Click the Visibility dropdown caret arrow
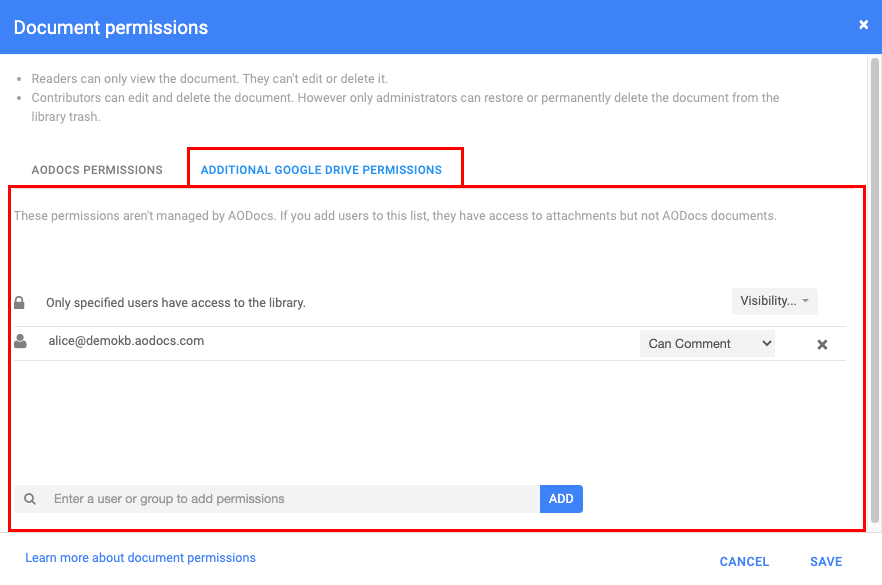882x585 pixels. coord(806,301)
